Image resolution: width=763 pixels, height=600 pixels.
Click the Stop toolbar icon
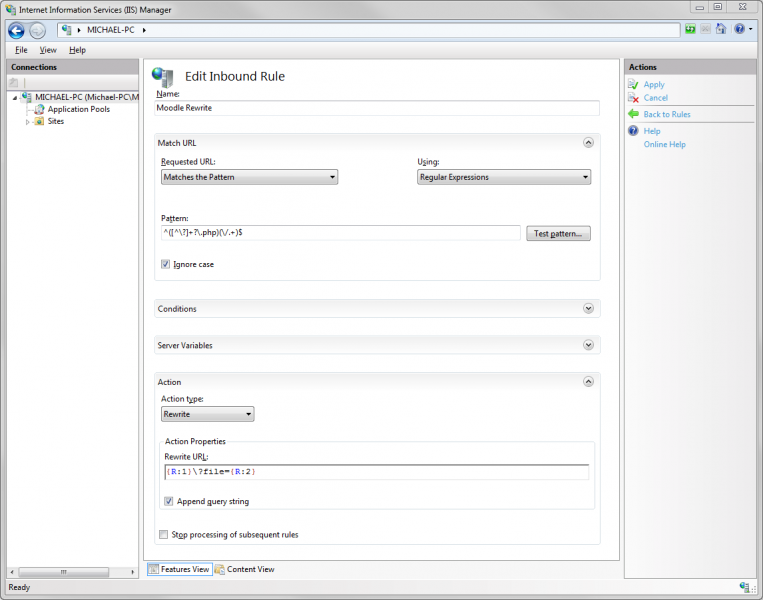[706, 29]
